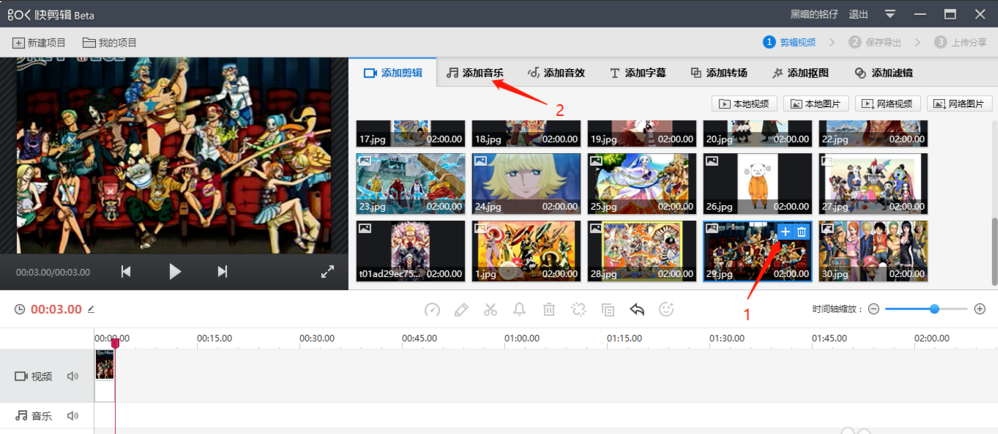Image resolution: width=998 pixels, height=434 pixels.
Task: Select the 24.jpg thumbnail
Action: coord(526,183)
